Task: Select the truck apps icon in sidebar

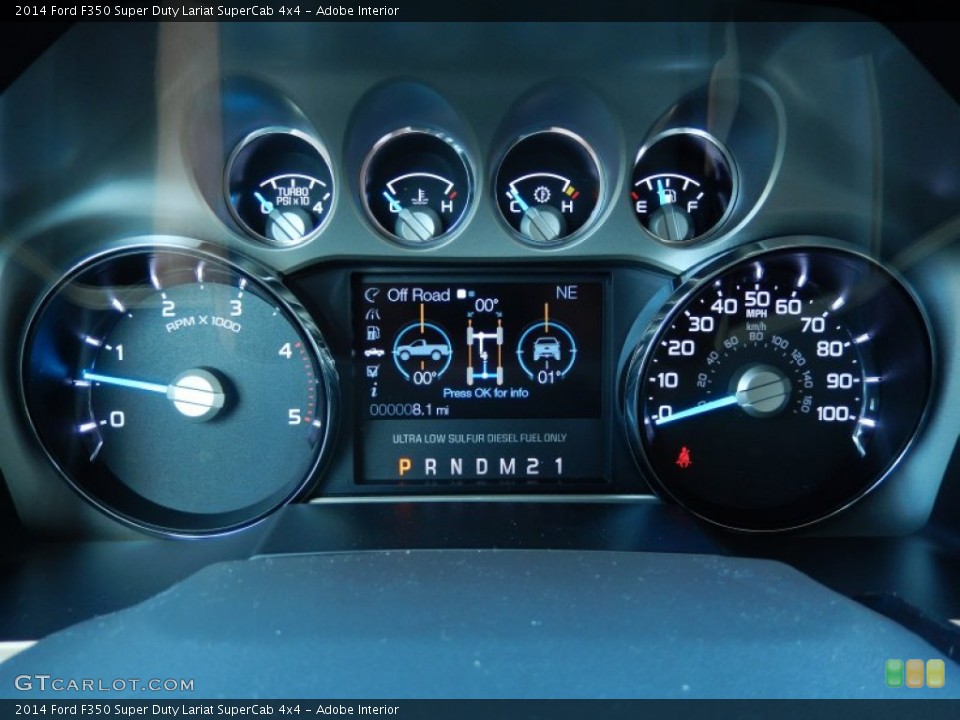Action: point(373,352)
